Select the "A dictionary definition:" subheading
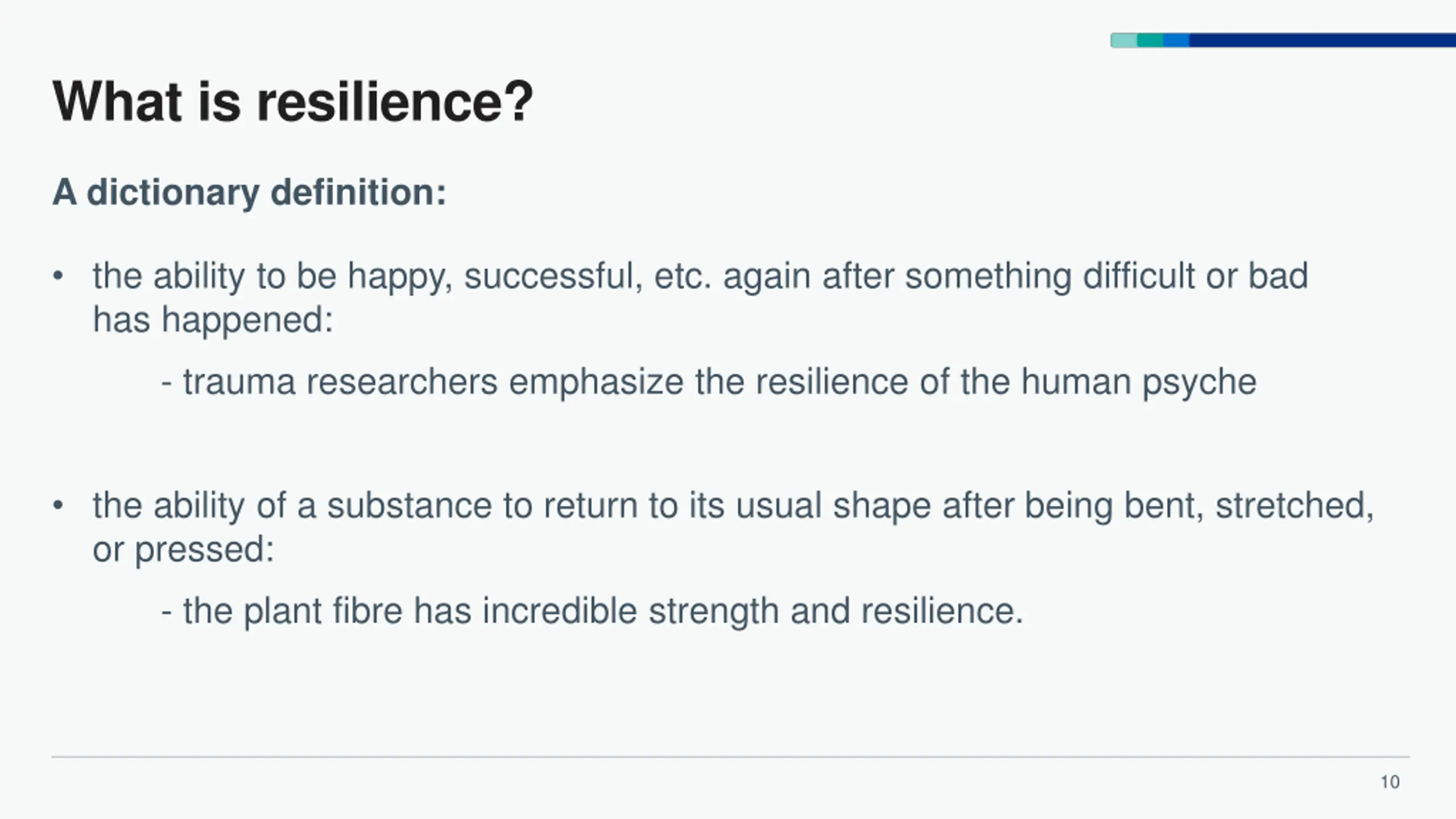 coord(249,192)
